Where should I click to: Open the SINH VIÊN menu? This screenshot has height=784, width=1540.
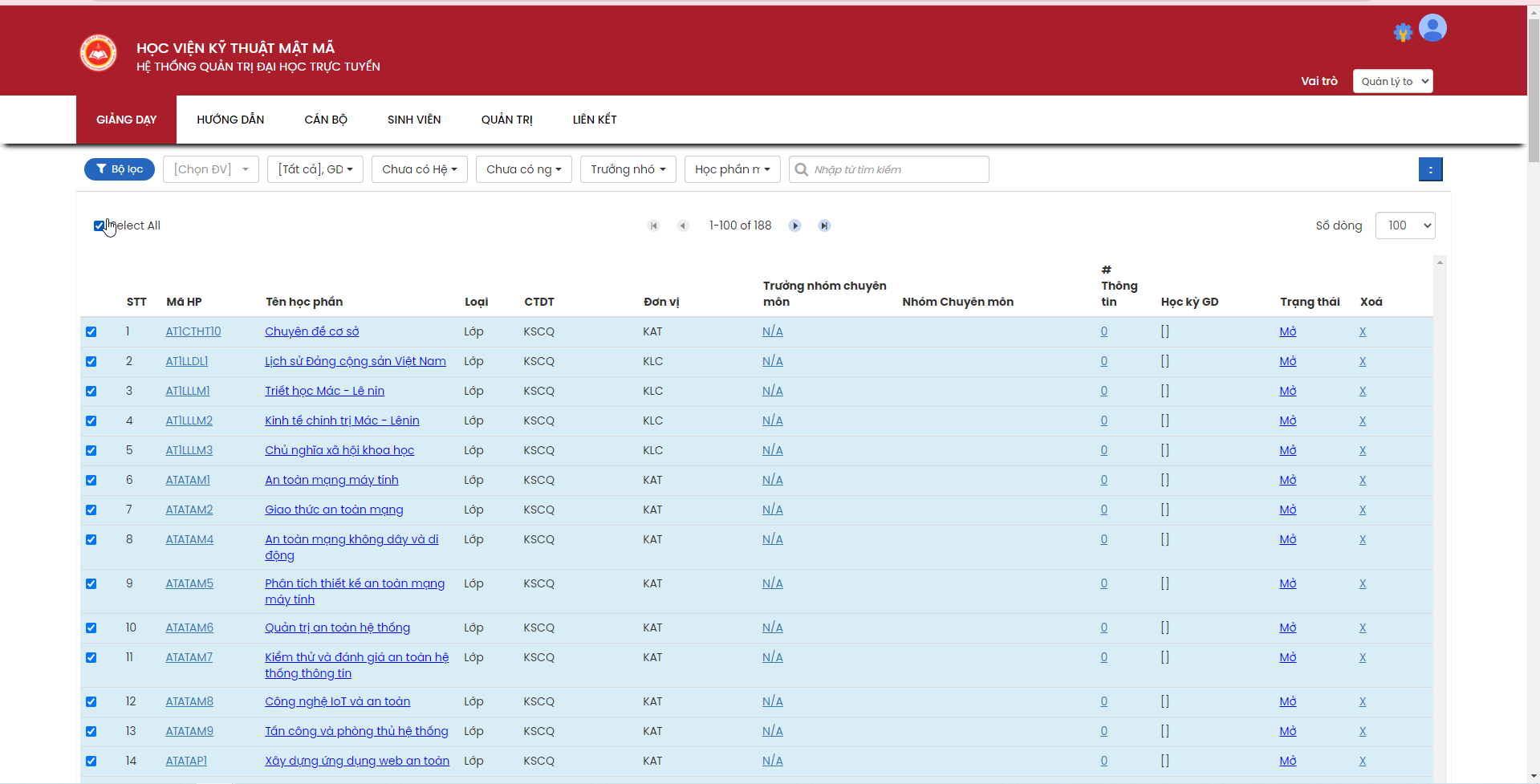pyautogui.click(x=414, y=120)
